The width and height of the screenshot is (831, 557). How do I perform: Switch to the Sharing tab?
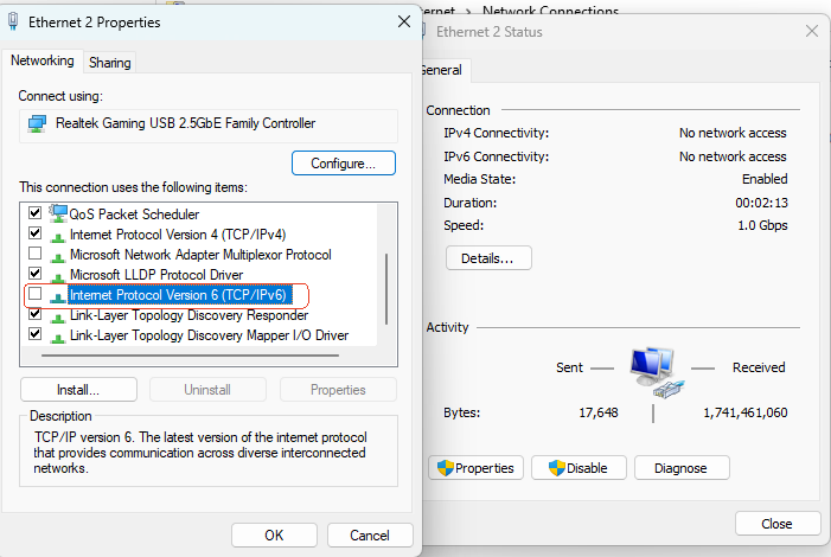point(110,62)
